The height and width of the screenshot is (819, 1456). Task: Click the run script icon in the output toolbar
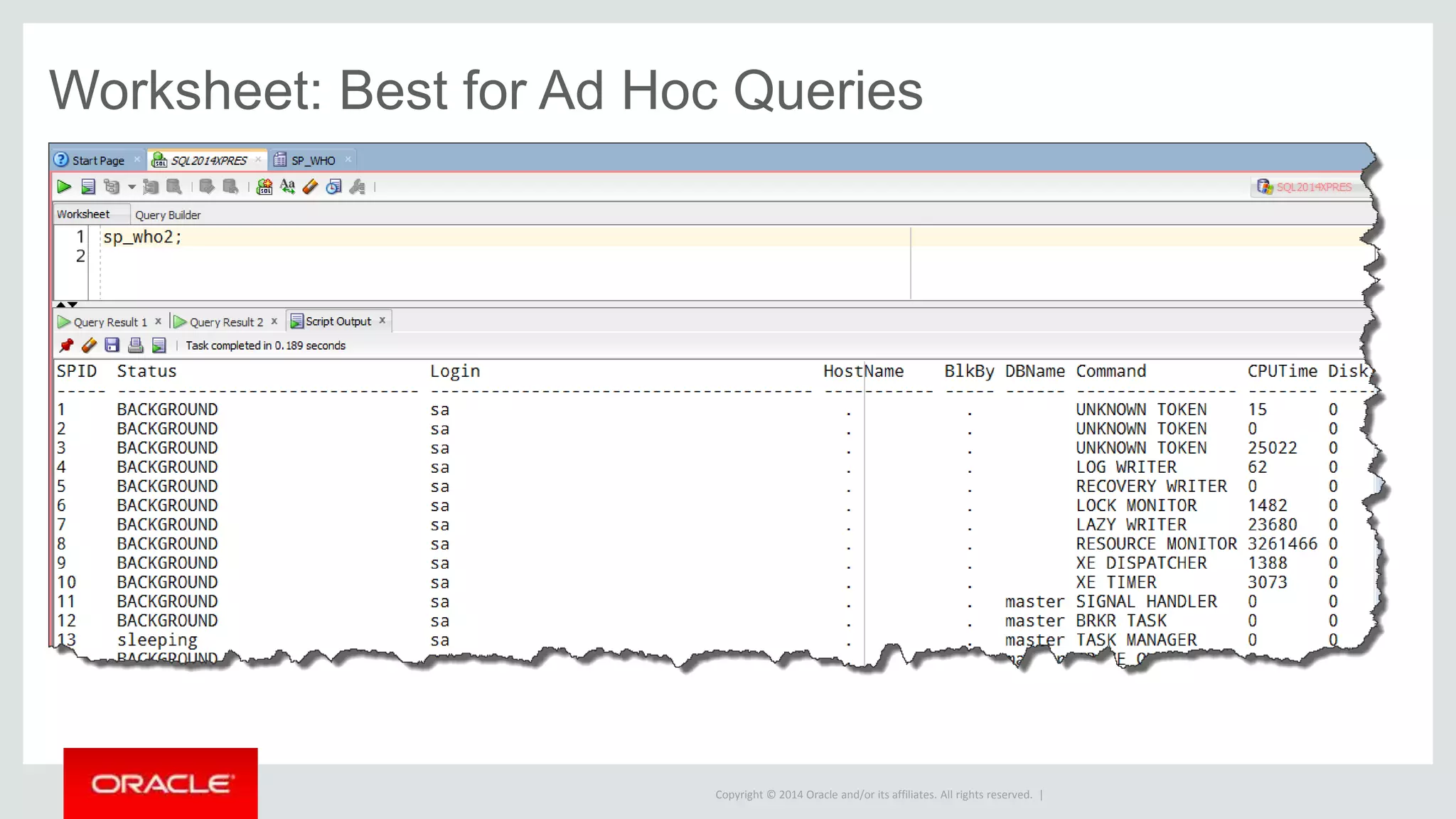159,346
